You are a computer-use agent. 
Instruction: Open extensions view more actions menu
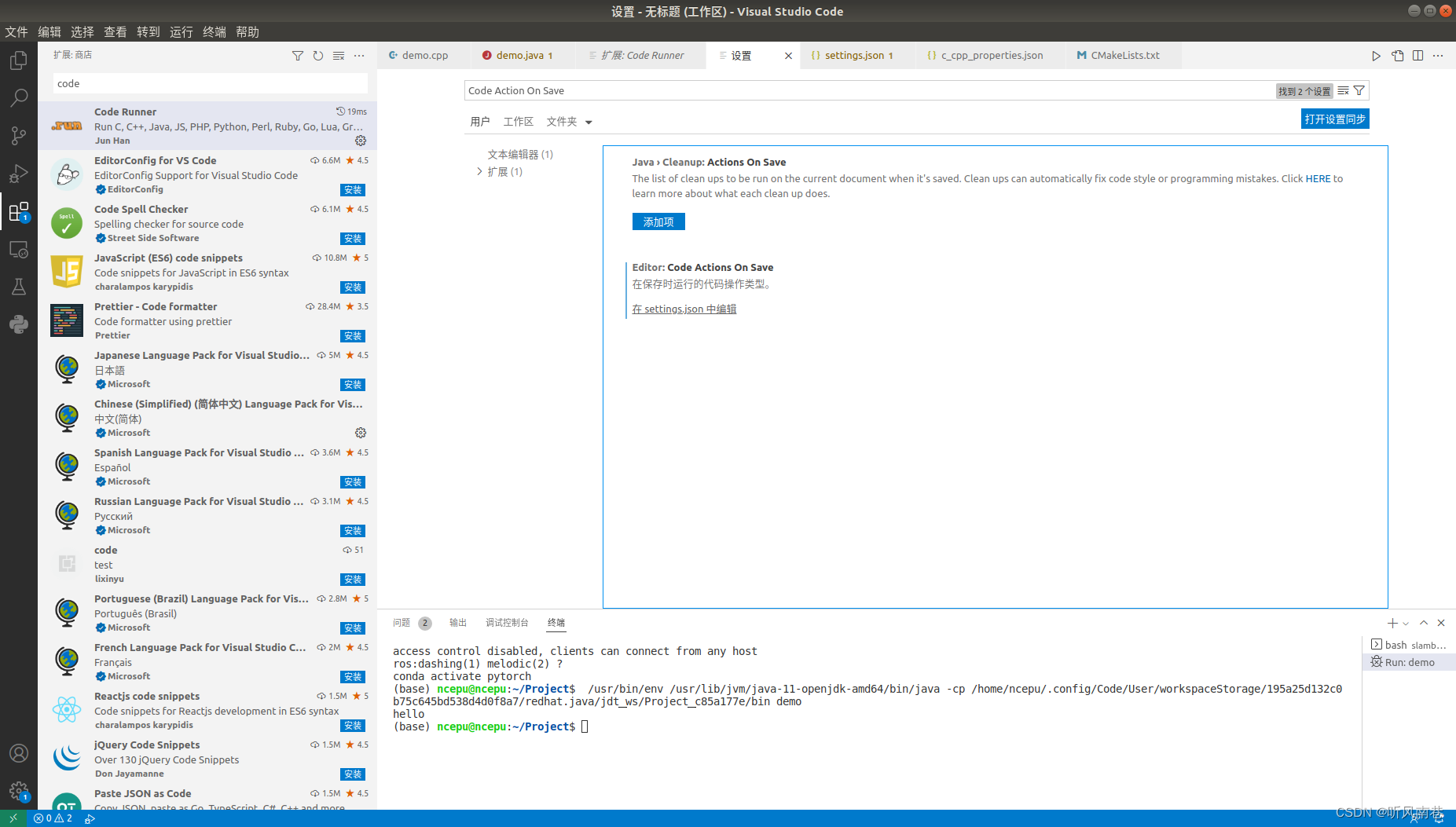359,56
